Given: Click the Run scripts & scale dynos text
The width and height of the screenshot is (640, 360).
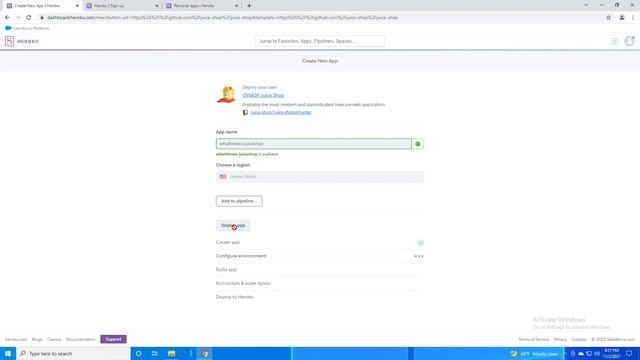Looking at the screenshot, I should tap(243, 283).
